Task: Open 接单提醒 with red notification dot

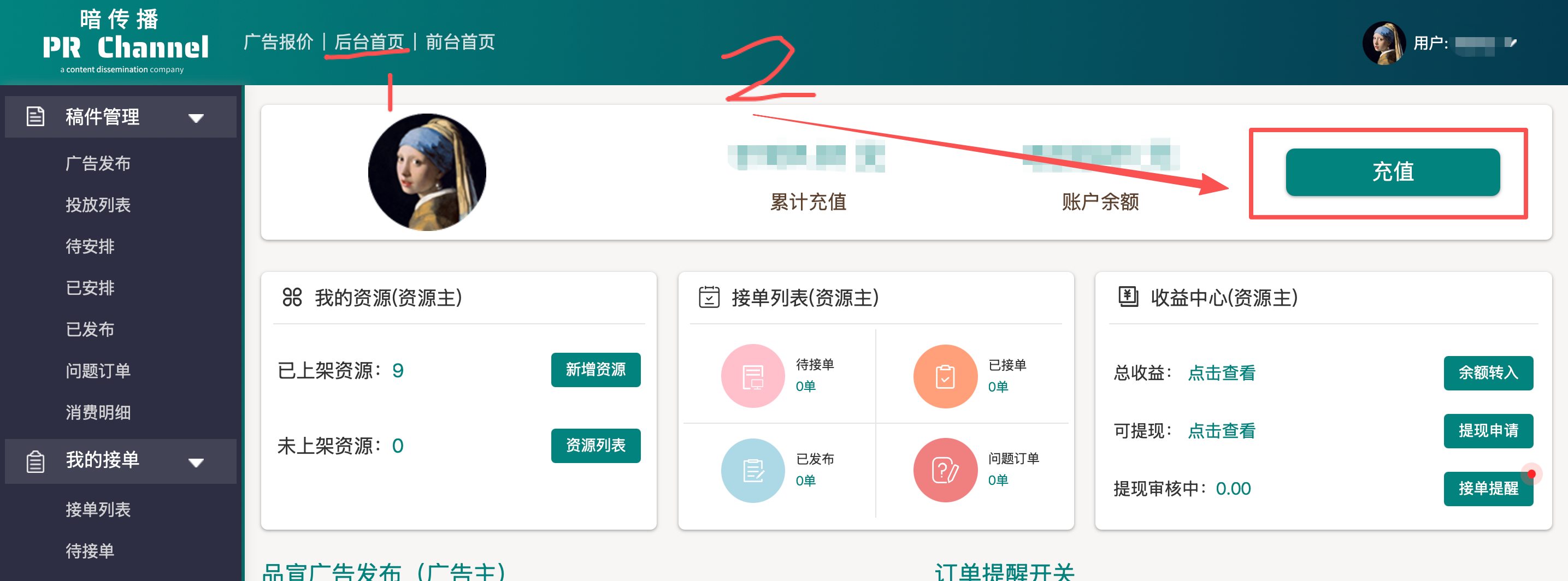Action: pyautogui.click(x=1488, y=488)
